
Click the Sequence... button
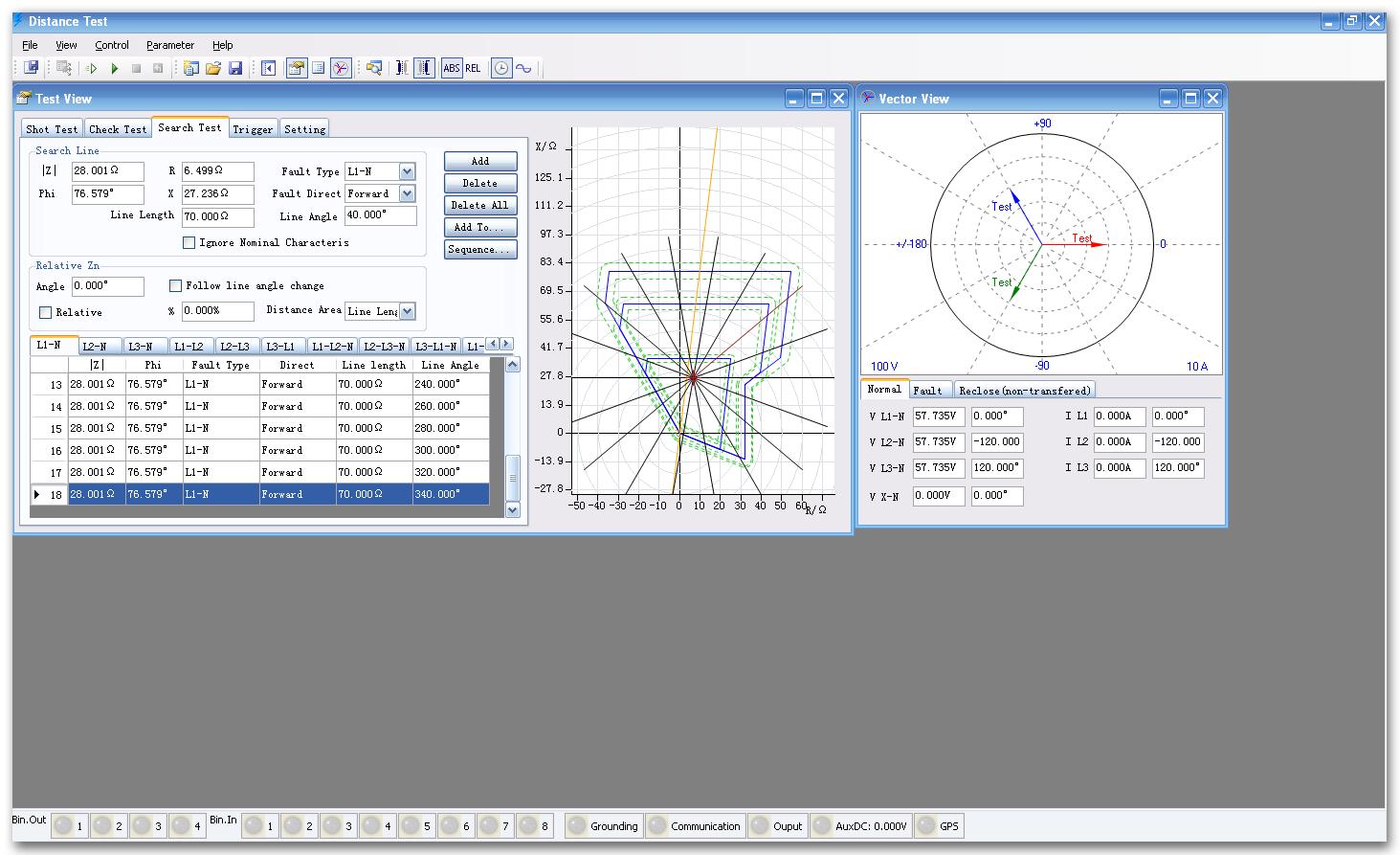pos(480,250)
